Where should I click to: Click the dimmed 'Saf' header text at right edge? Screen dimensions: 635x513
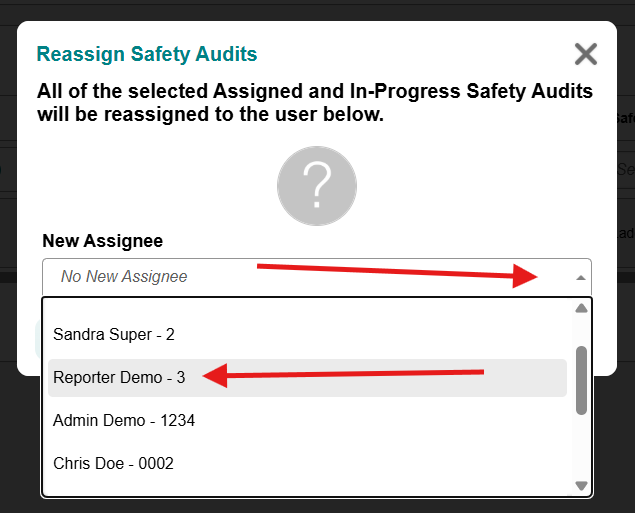626,118
